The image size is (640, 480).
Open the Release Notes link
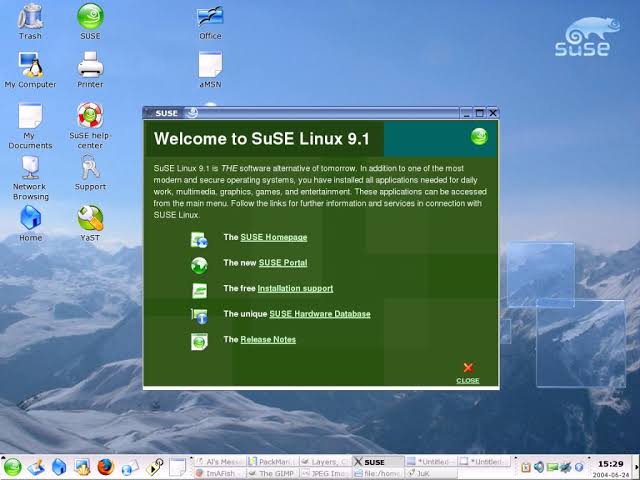coord(268,340)
